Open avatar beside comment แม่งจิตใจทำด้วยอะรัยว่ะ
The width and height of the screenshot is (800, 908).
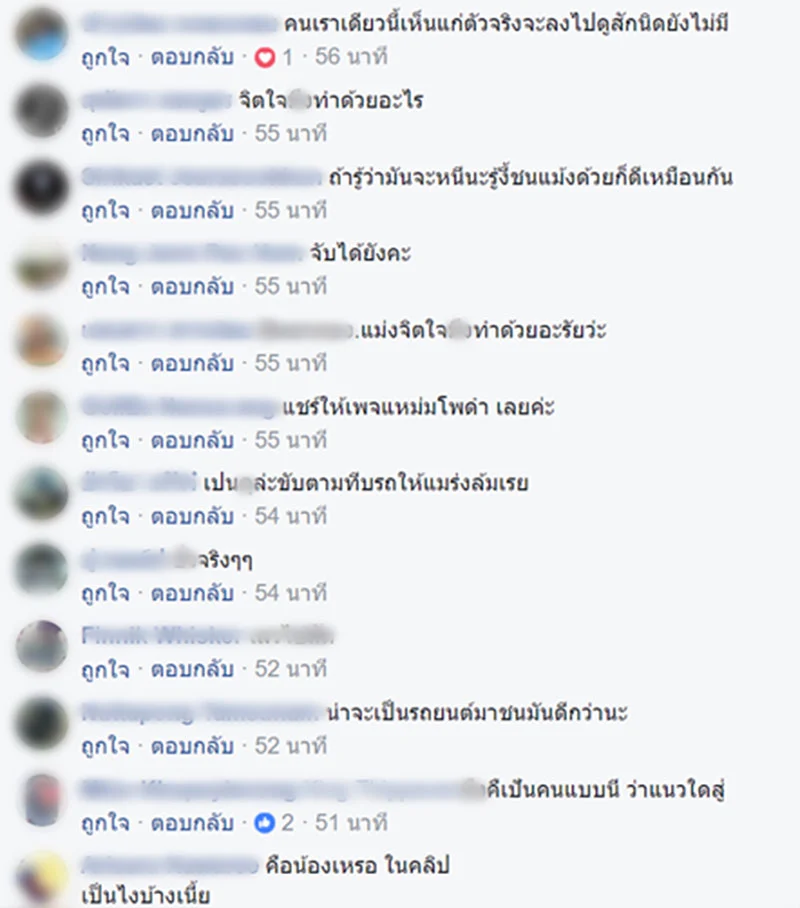41,340
